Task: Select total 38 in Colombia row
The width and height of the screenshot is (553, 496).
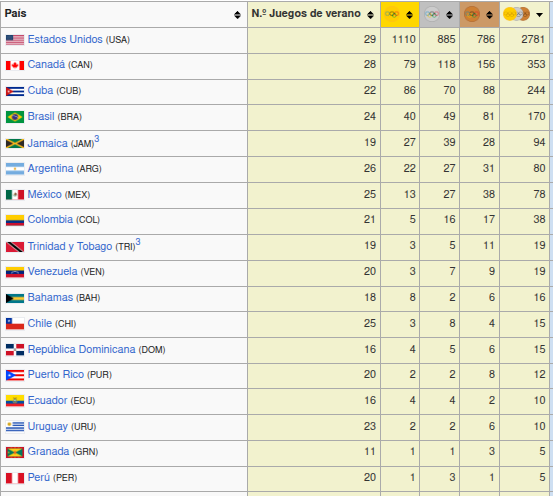Action: 539,219
